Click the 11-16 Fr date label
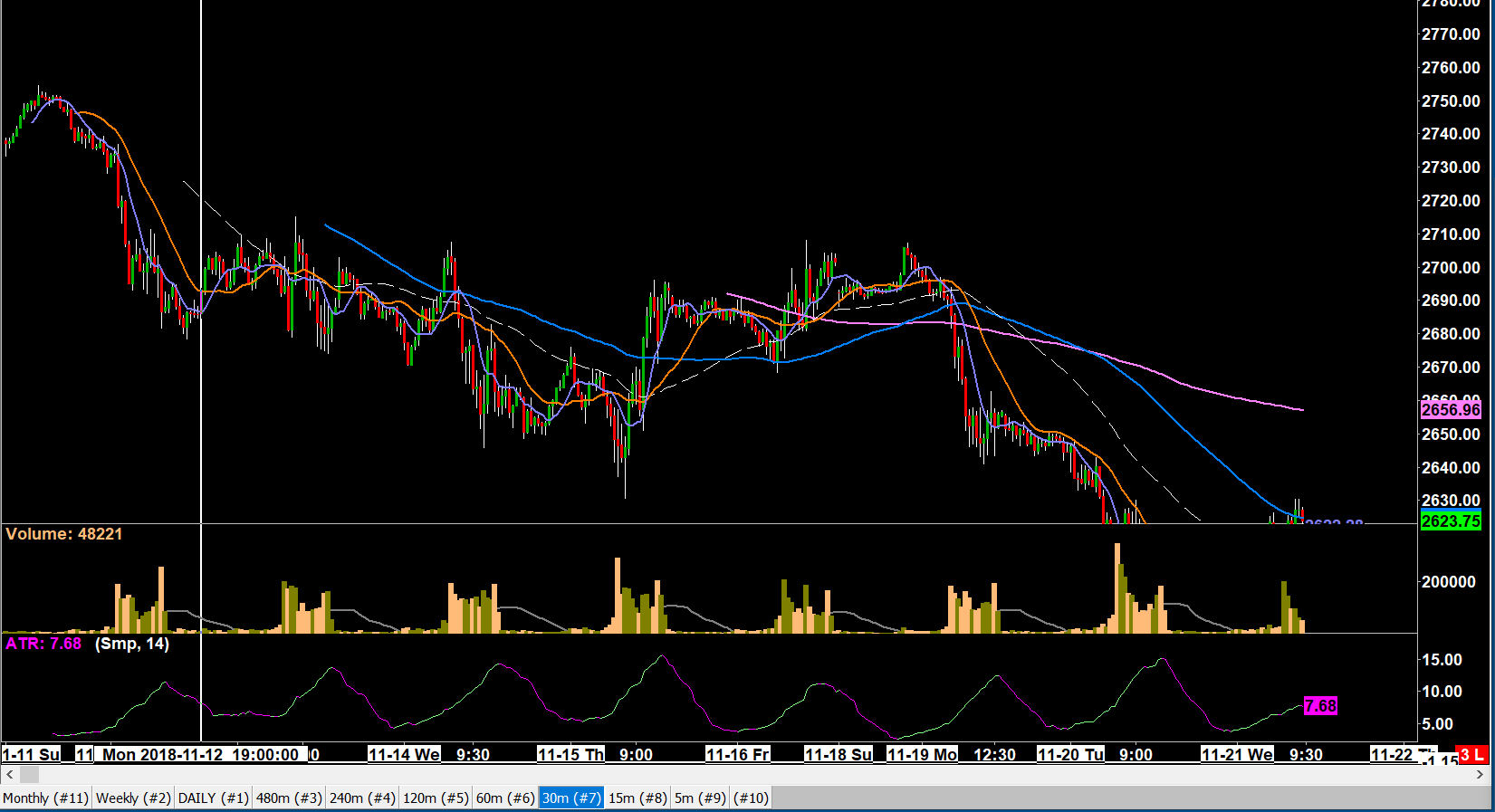The image size is (1495, 812). point(738,754)
